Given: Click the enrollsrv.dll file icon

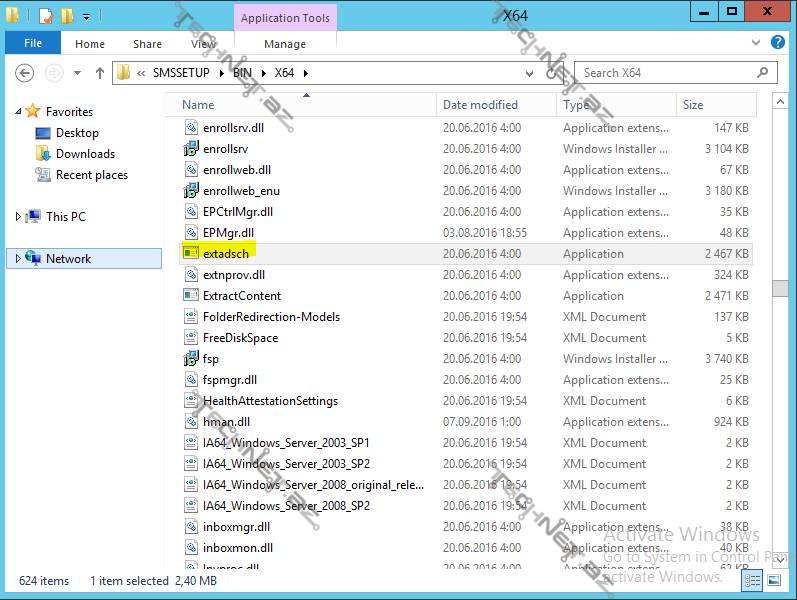Looking at the screenshot, I should pos(191,128).
